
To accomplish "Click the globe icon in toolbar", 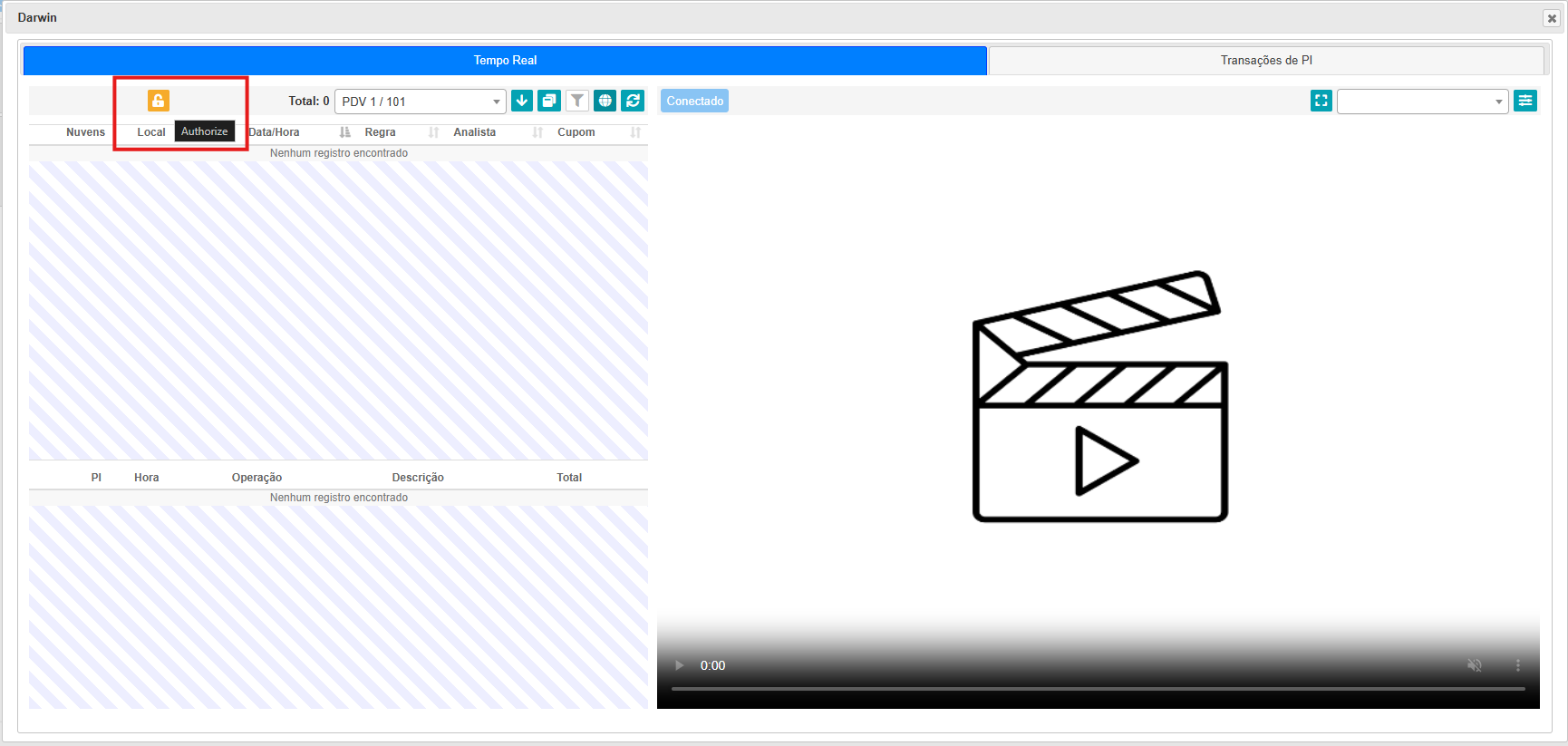I will [605, 101].
